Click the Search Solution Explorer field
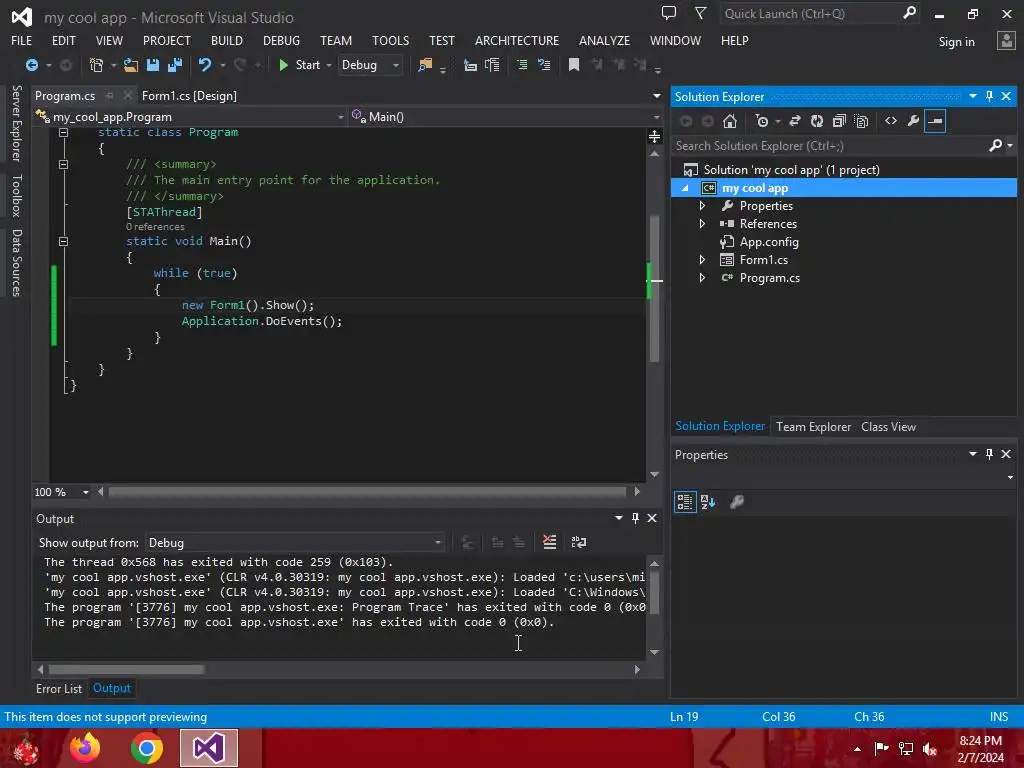This screenshot has width=1024, height=768. point(829,146)
